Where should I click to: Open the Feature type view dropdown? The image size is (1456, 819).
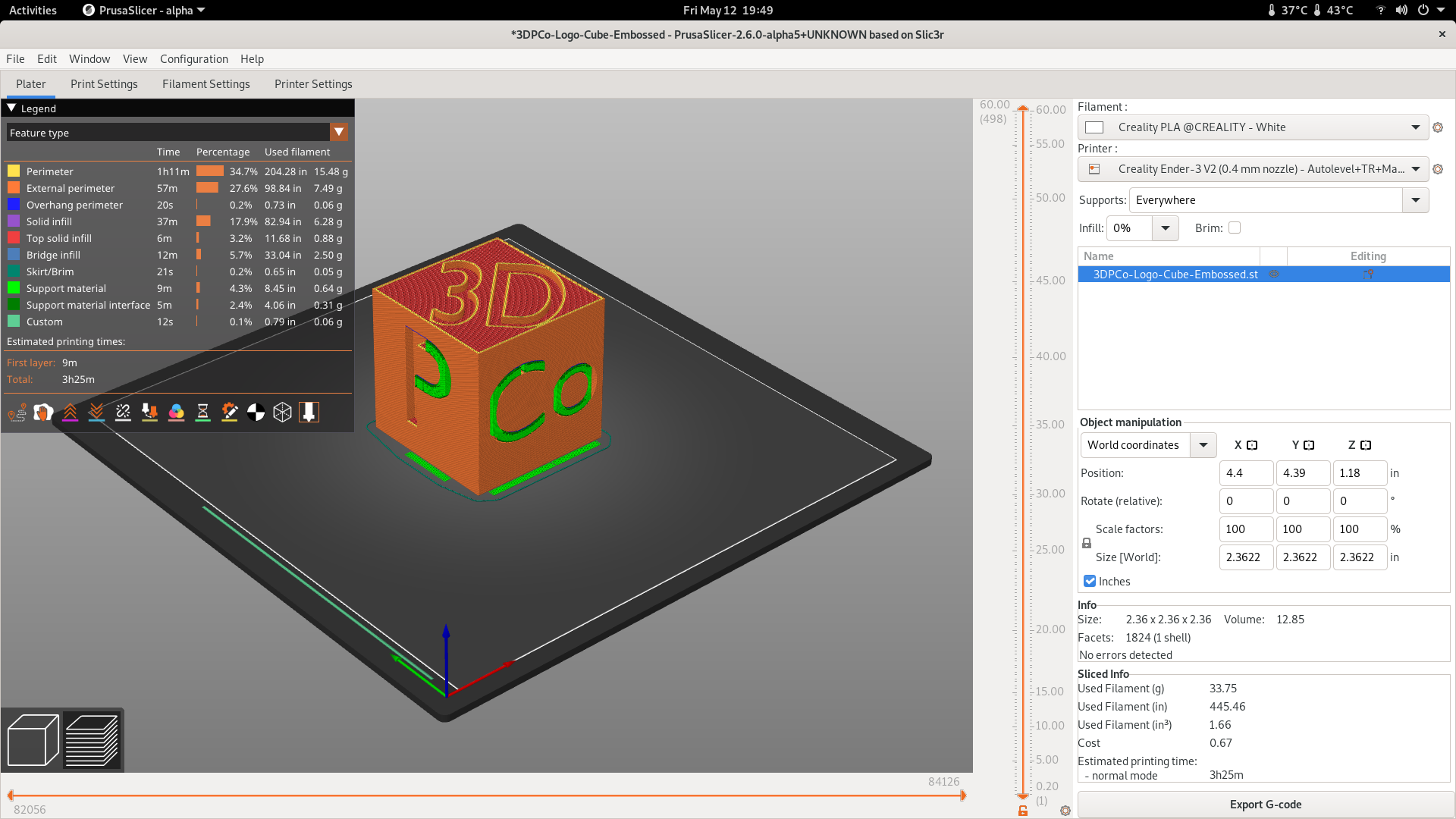click(x=339, y=133)
